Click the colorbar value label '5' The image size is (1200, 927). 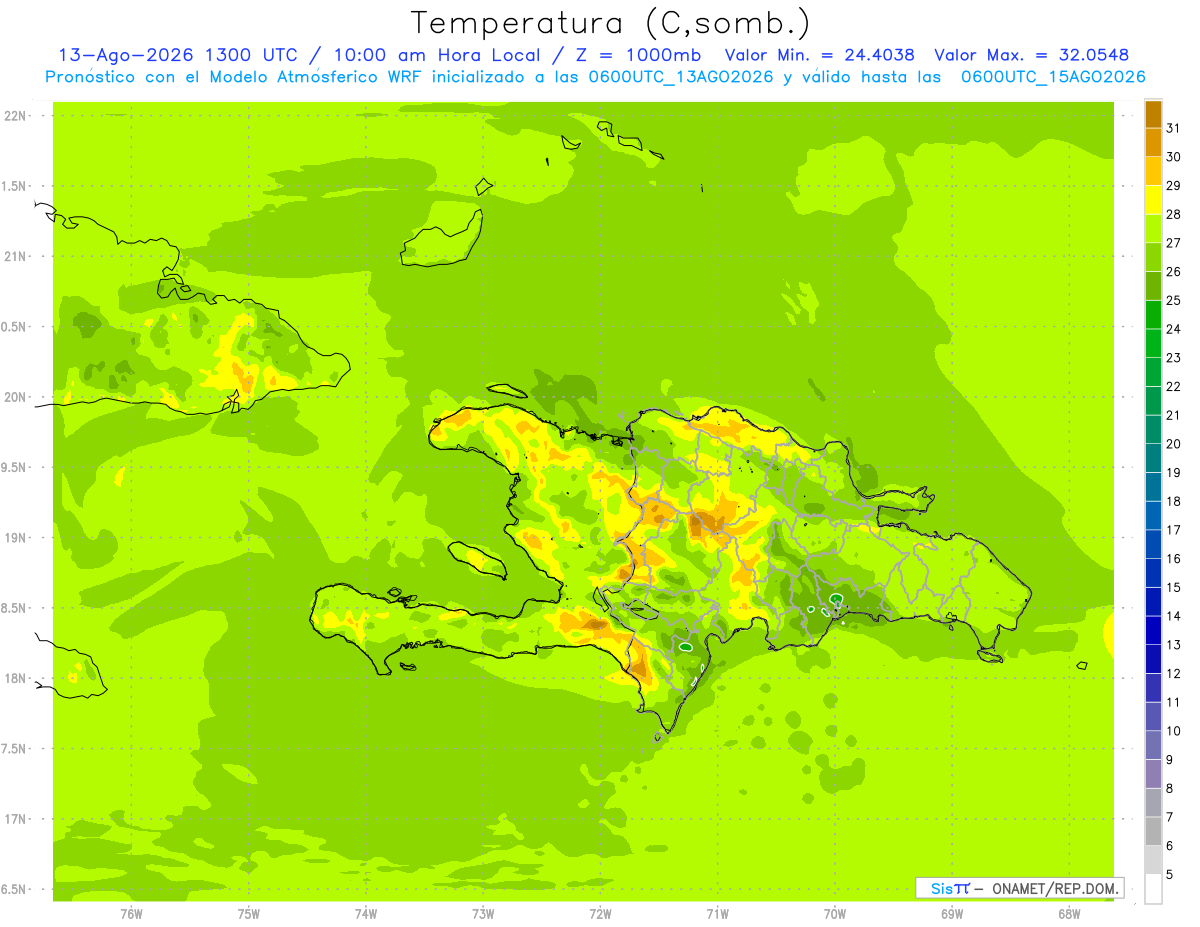tap(1170, 874)
